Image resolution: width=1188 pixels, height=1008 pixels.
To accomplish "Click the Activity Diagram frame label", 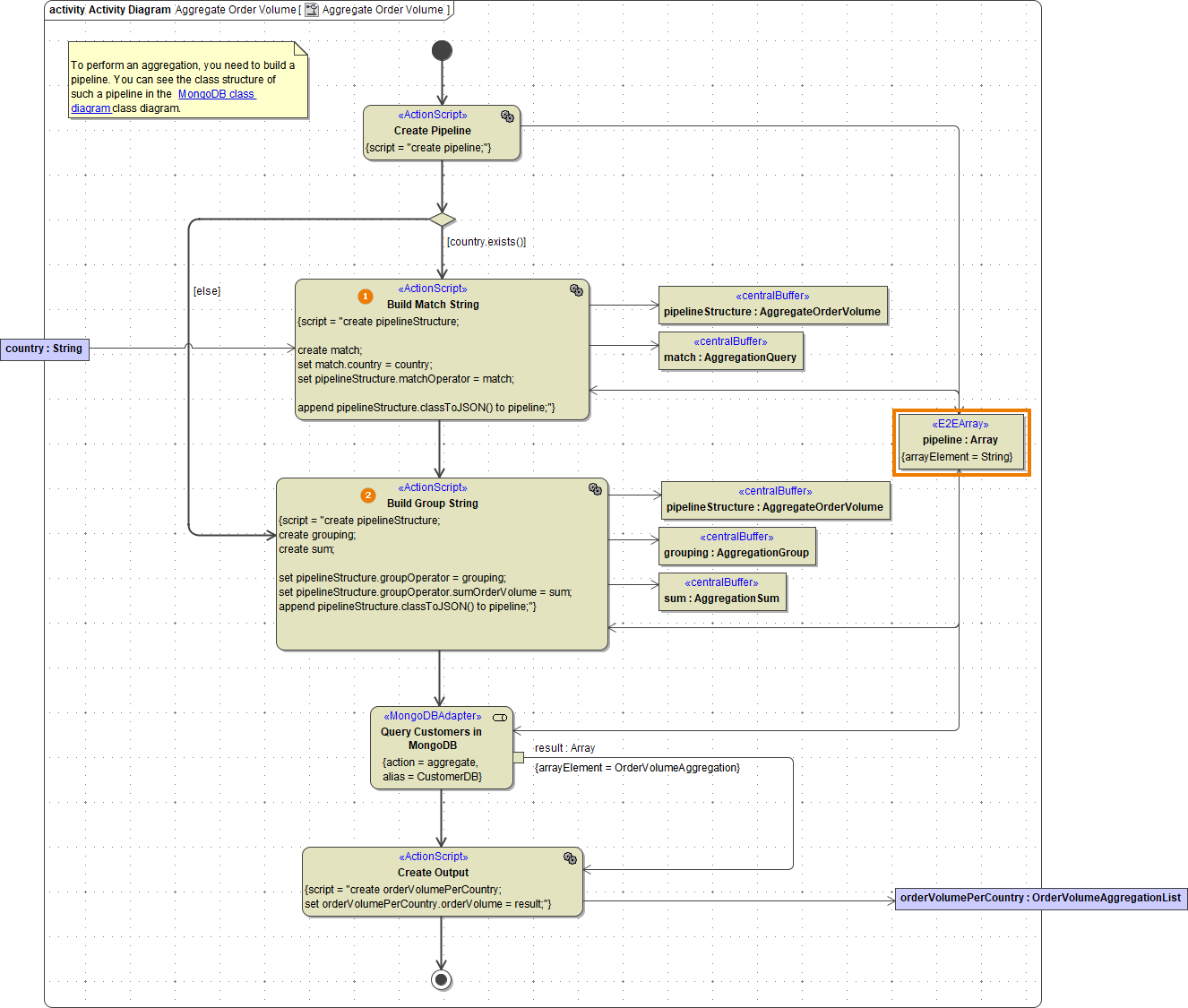I will coord(129,10).
